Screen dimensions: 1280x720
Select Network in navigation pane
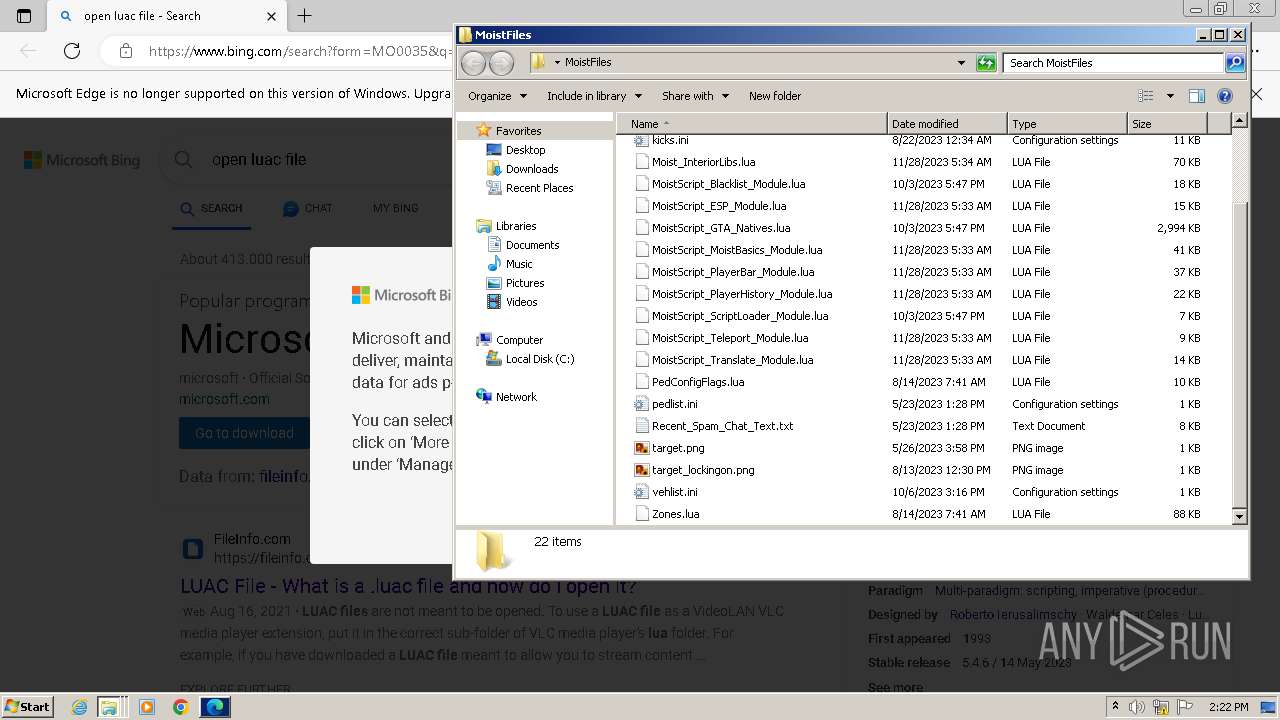point(516,397)
